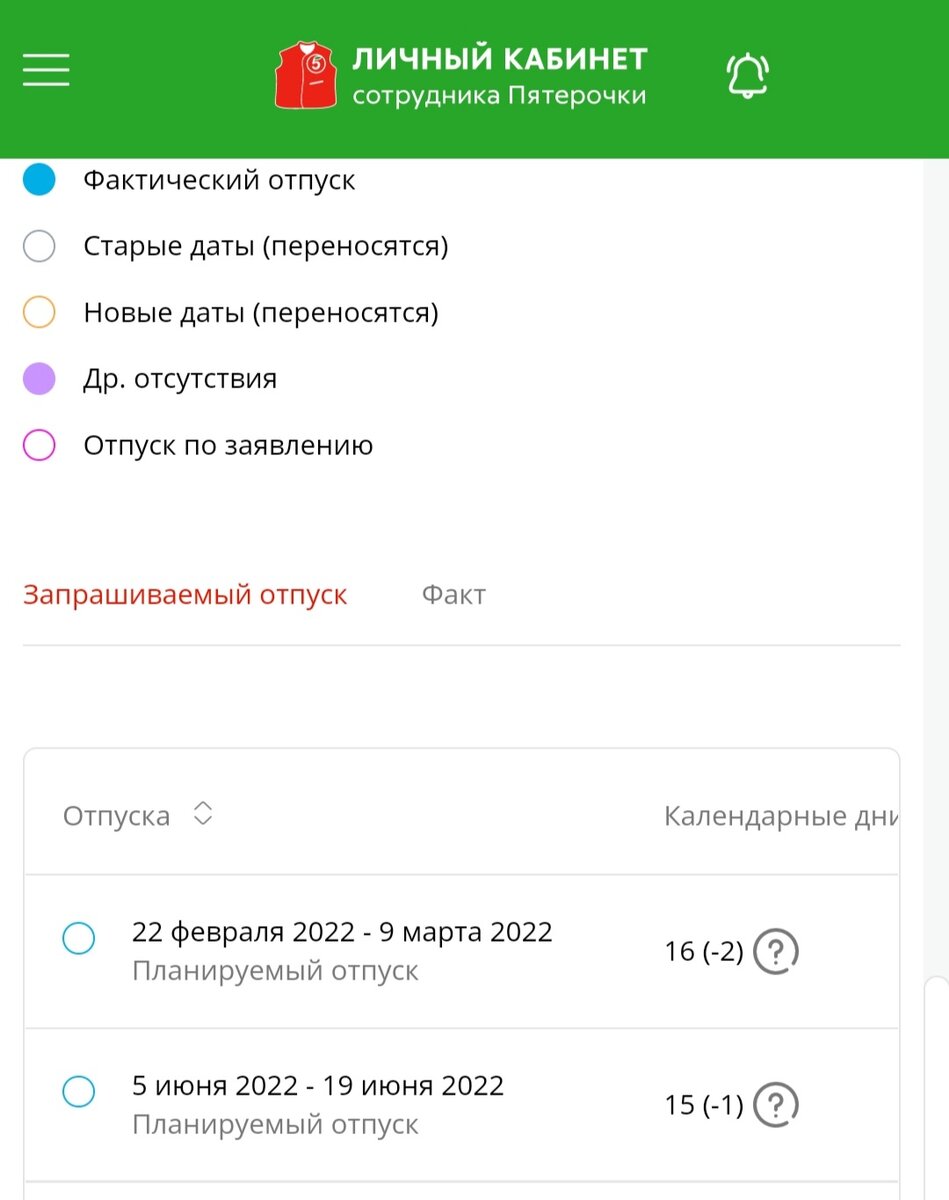Click the Календарные дни column header
Screen dimensions: 949x1200
(x=782, y=816)
